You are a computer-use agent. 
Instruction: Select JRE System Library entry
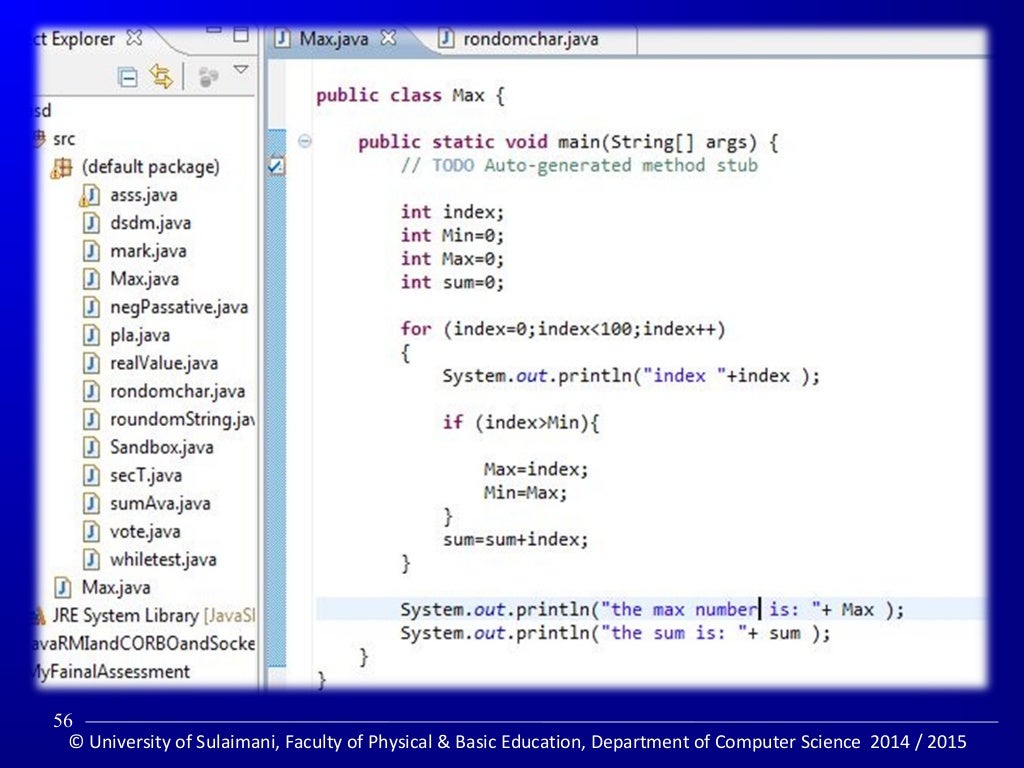pos(145,616)
